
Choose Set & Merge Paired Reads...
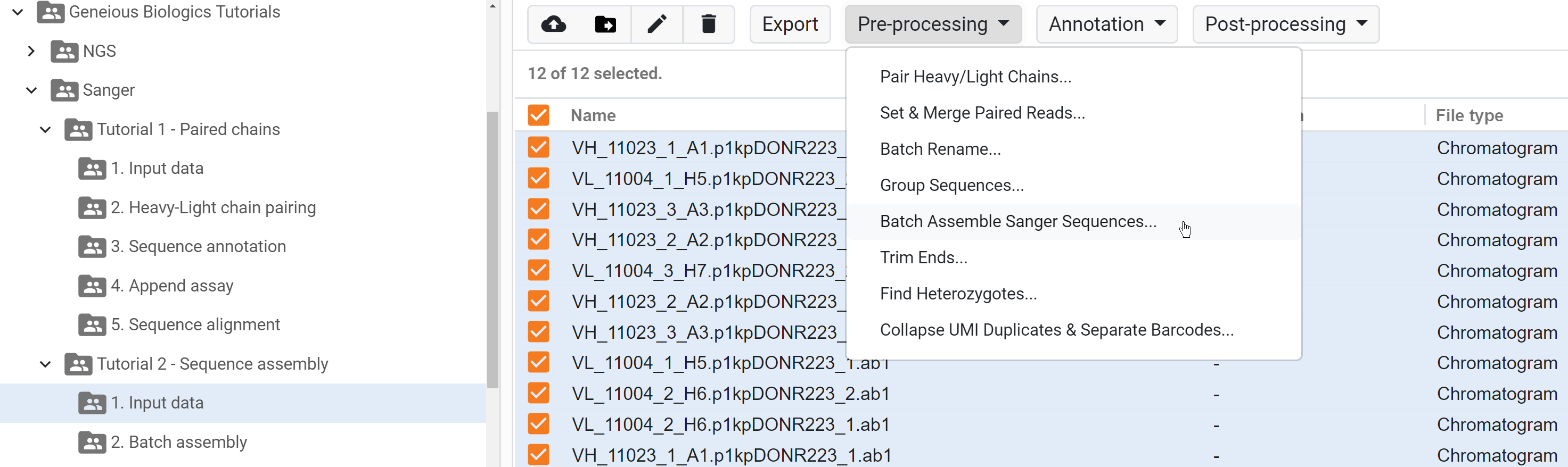1074,113
